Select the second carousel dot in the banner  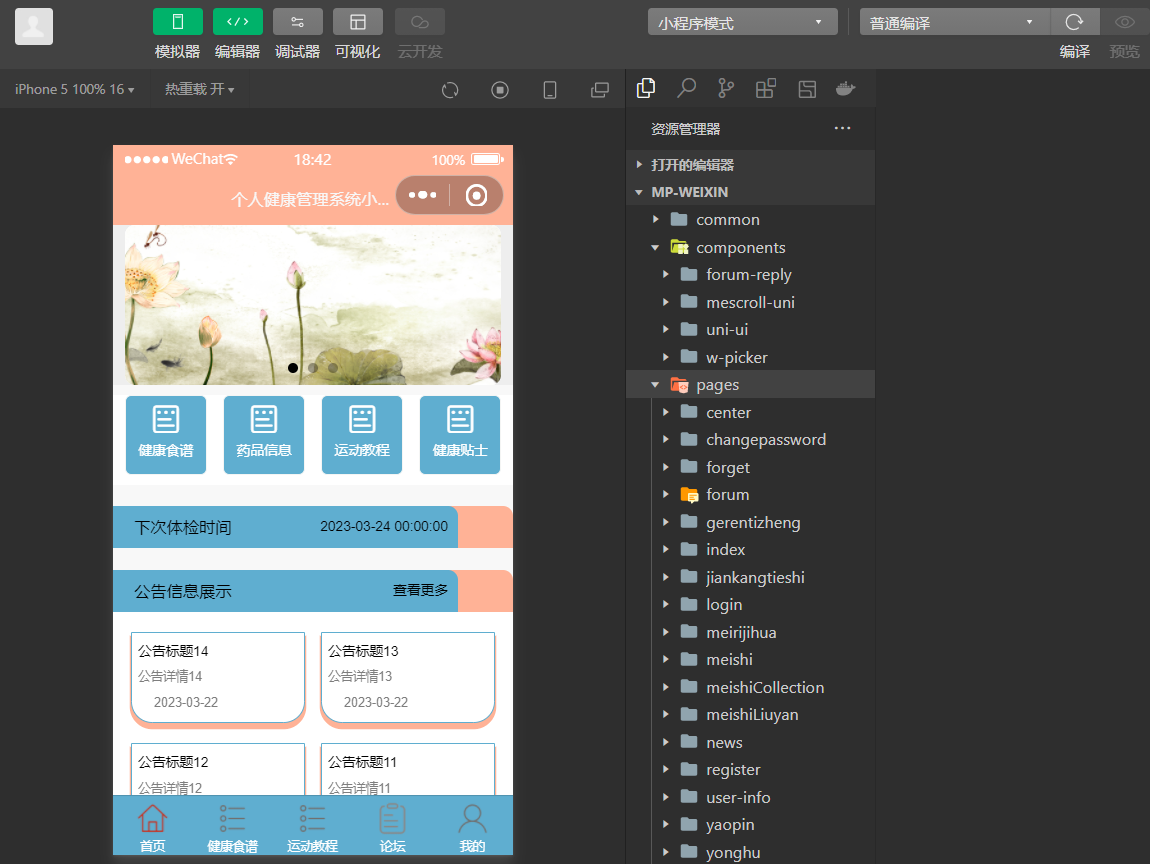(312, 368)
